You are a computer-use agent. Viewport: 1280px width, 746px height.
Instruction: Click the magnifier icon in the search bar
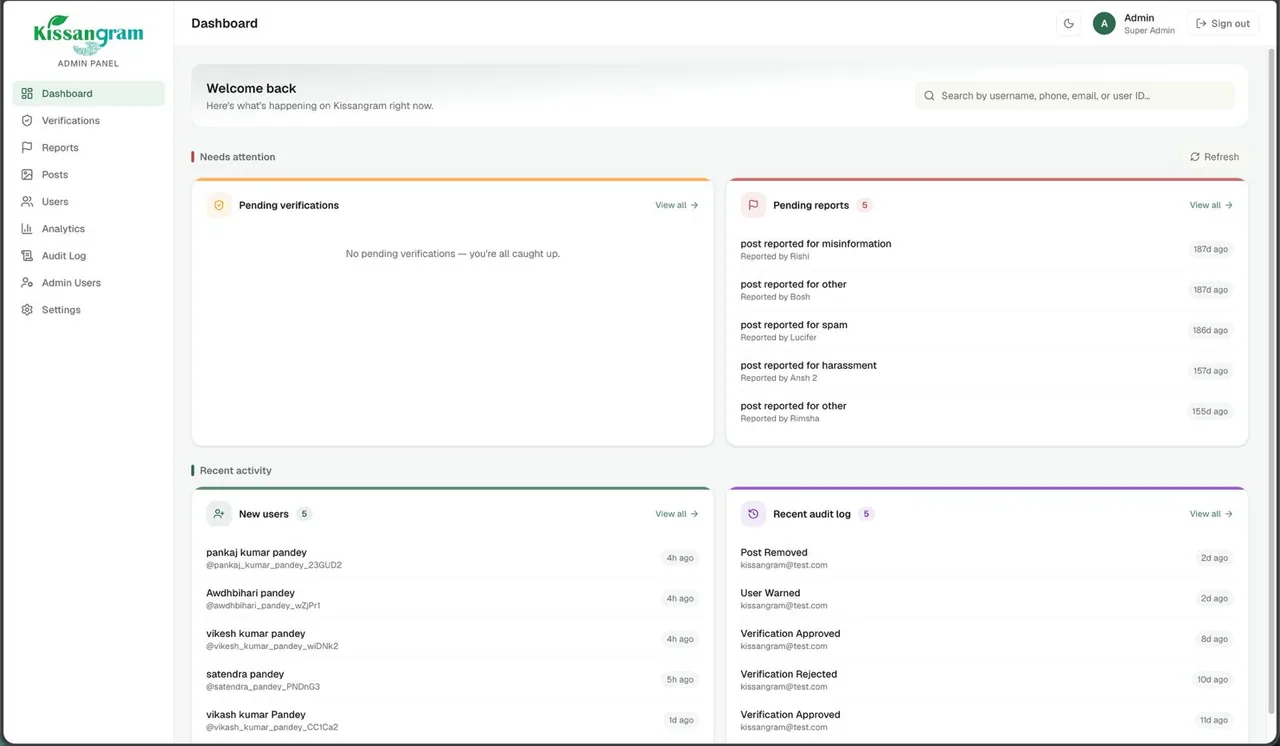(x=930, y=96)
